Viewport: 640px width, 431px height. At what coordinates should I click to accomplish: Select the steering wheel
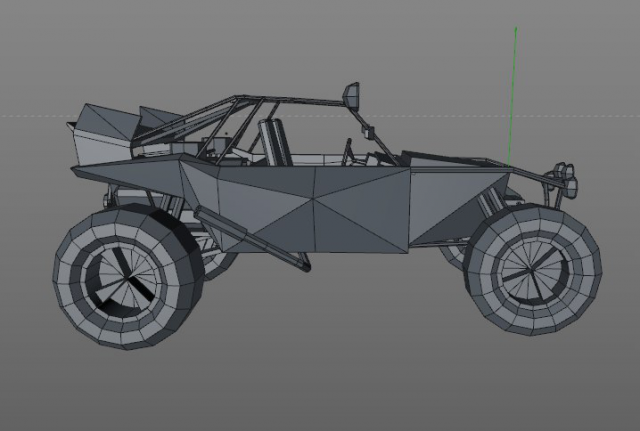(349, 152)
